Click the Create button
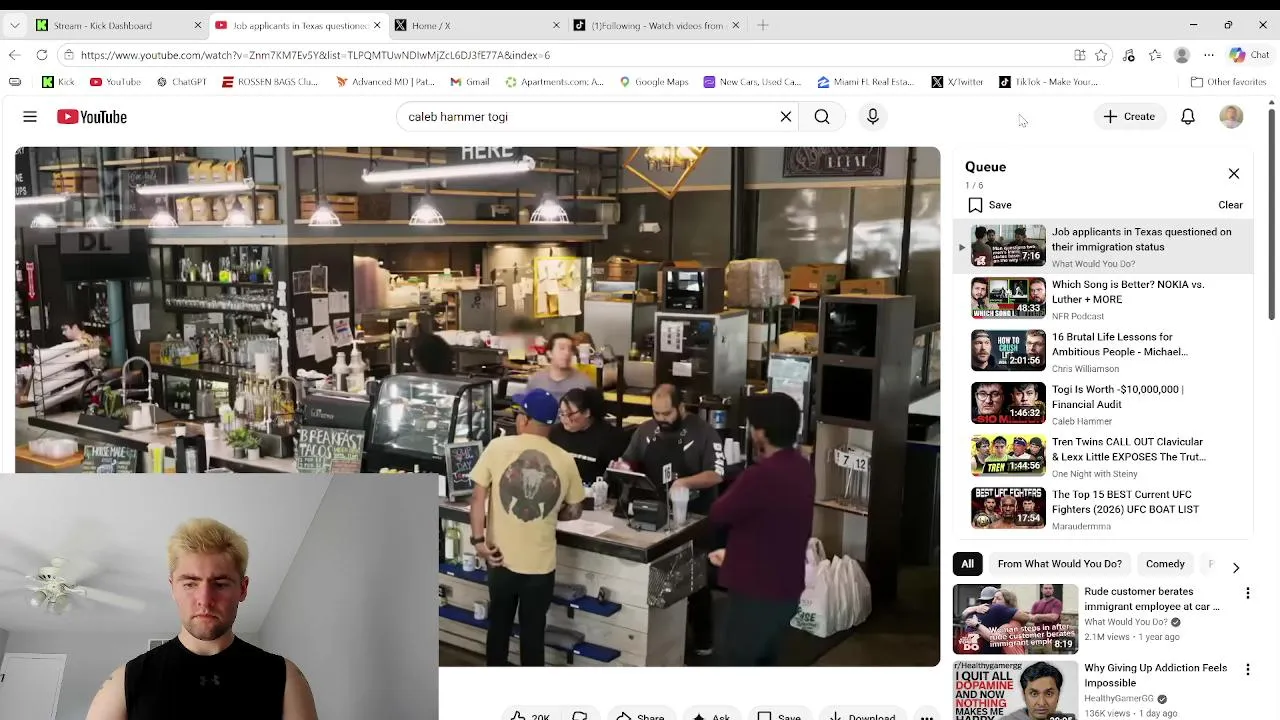The image size is (1280, 720). [1129, 117]
